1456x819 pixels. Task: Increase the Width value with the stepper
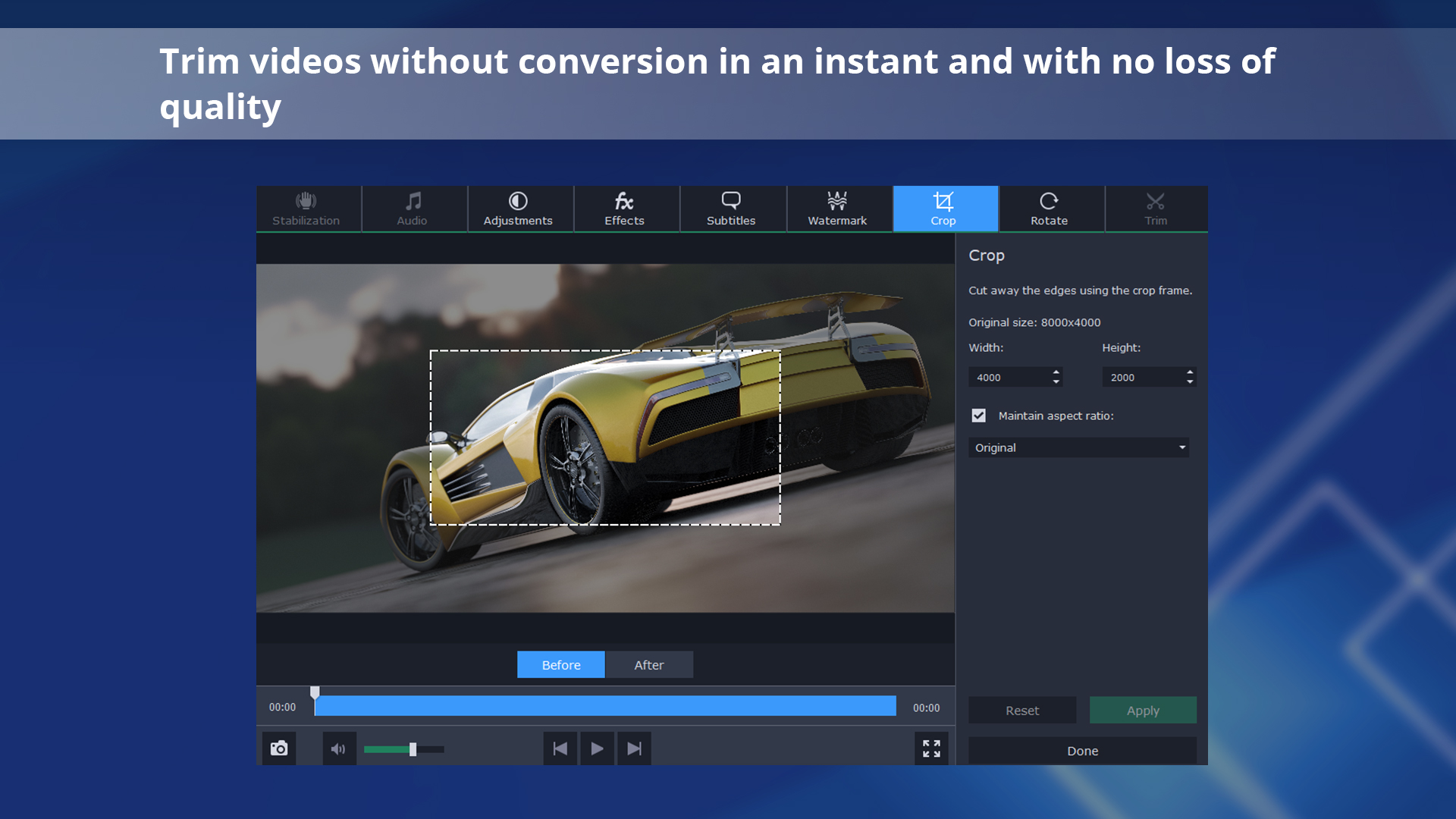point(1056,373)
